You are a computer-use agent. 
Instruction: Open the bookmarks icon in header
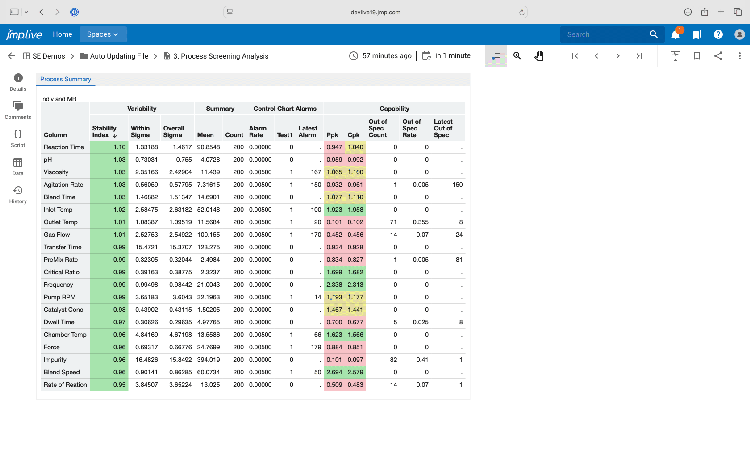point(695,34)
